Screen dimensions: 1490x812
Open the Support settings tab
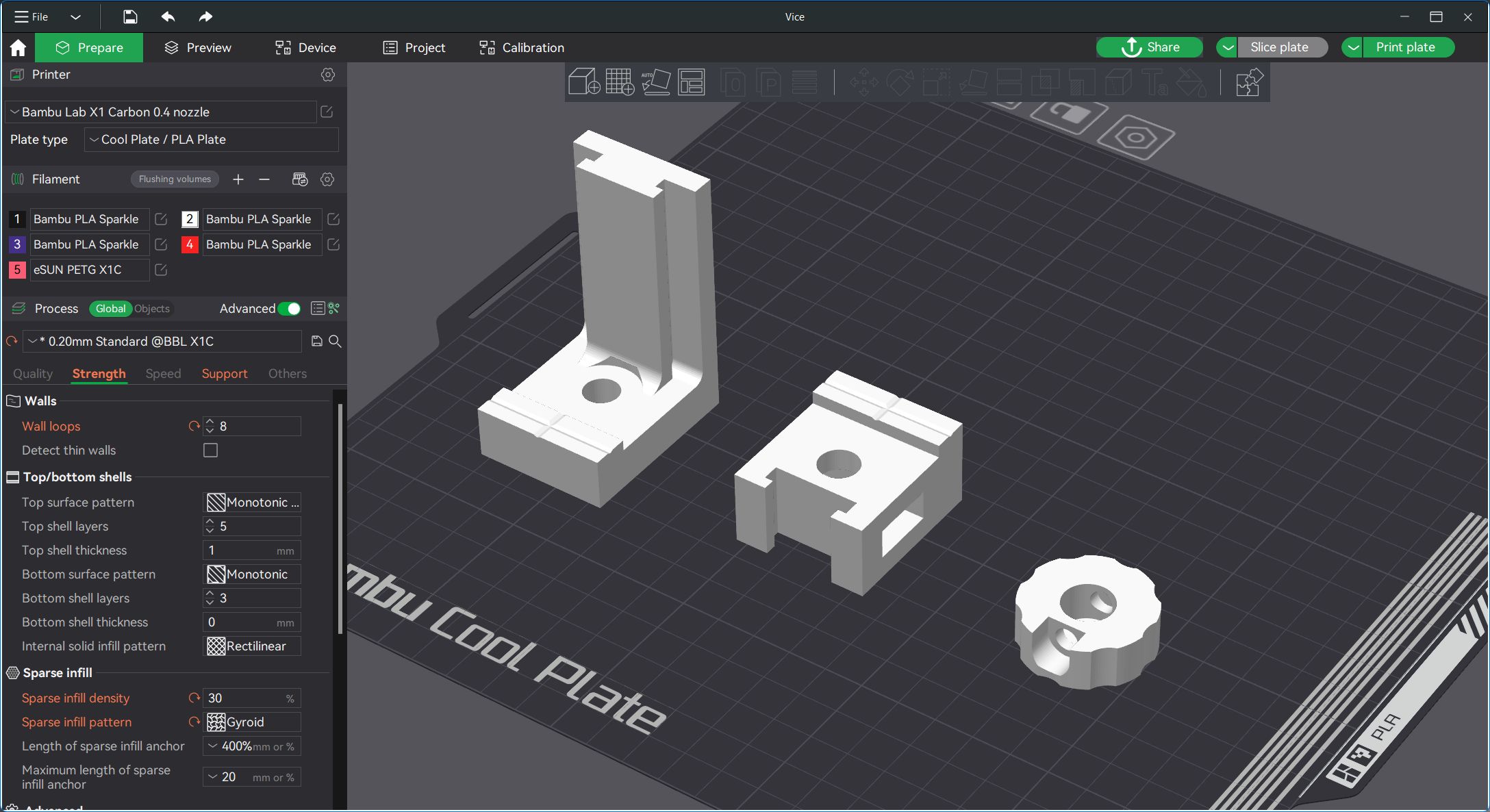[x=224, y=374]
